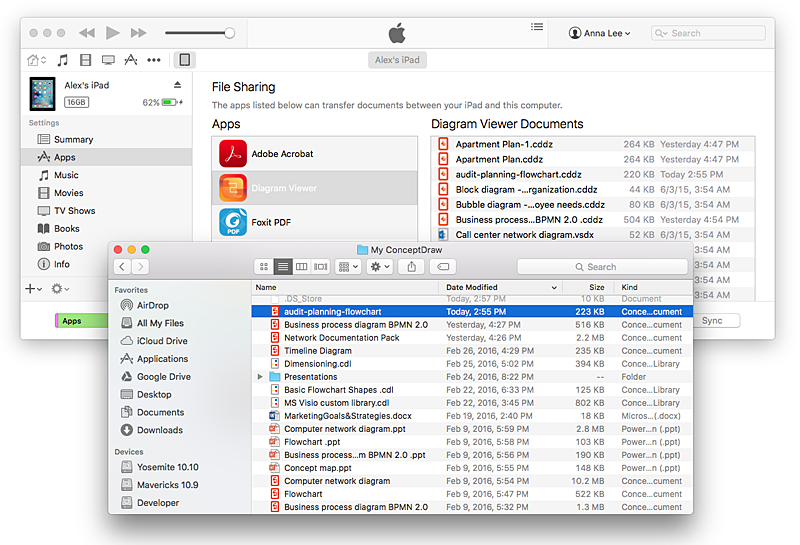Viewport: 800px width, 545px height.
Task: Open the Anna Lee account dropdown
Action: point(599,33)
